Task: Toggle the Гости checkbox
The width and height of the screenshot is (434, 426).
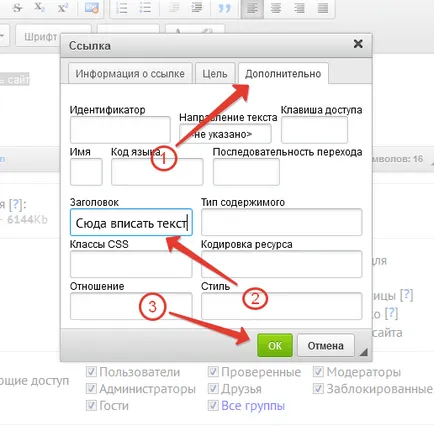Action: coord(91,405)
